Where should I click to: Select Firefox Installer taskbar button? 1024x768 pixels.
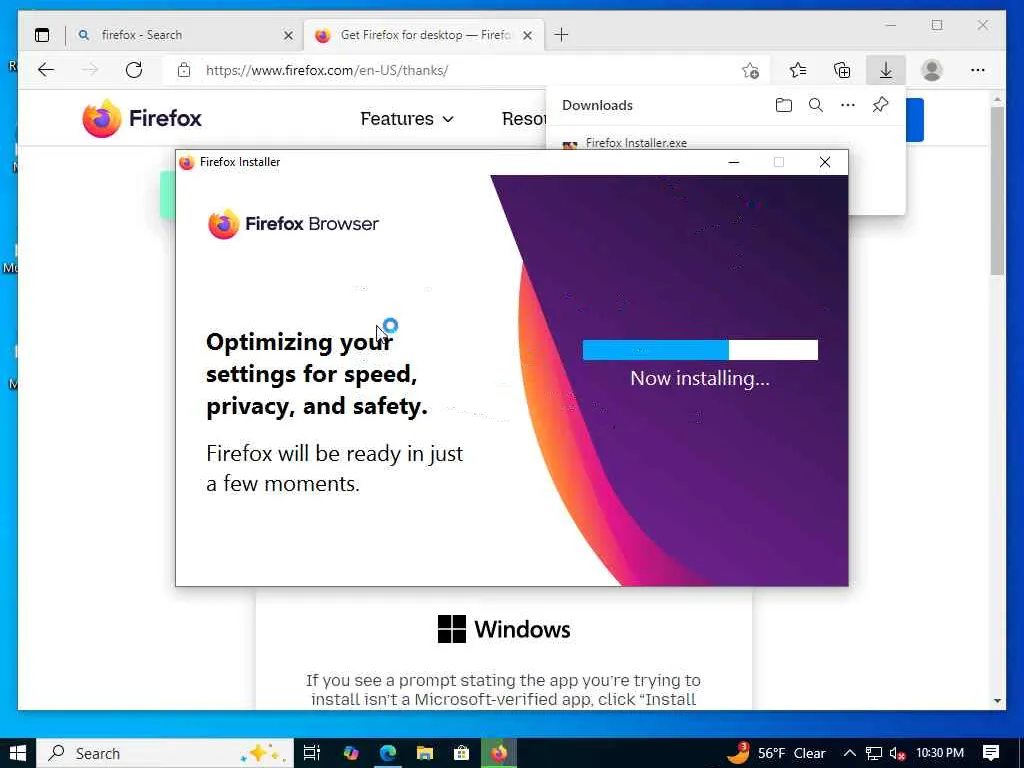[500, 753]
